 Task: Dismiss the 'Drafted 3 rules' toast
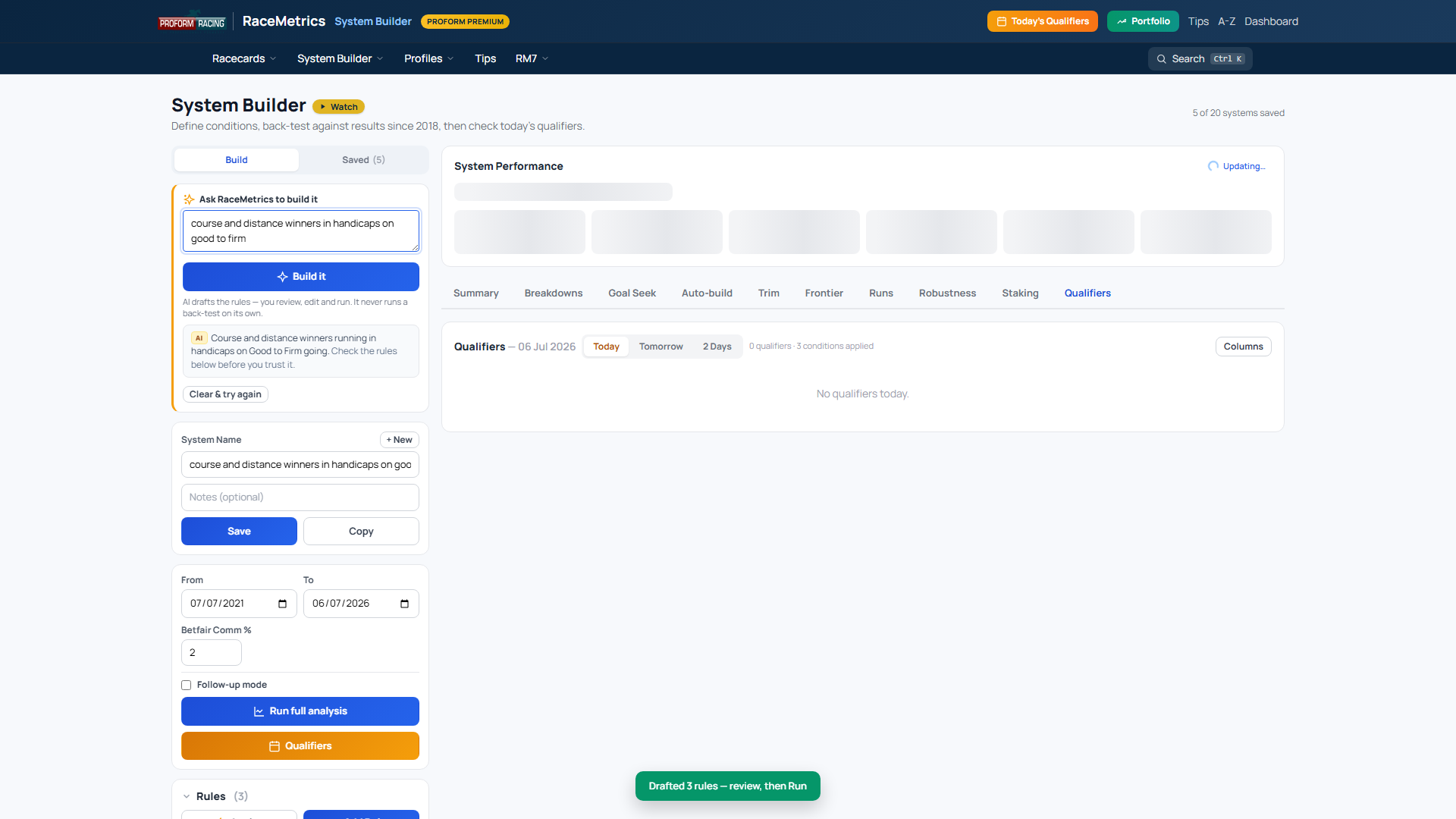(728, 786)
